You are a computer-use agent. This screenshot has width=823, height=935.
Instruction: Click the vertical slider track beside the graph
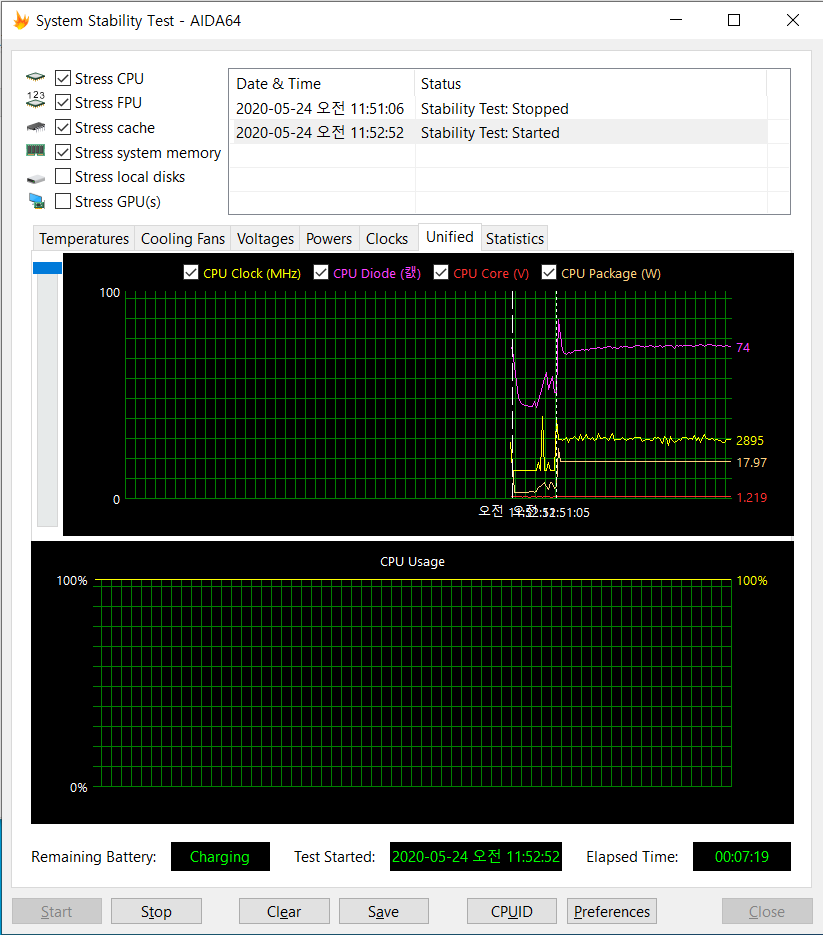coord(47,400)
